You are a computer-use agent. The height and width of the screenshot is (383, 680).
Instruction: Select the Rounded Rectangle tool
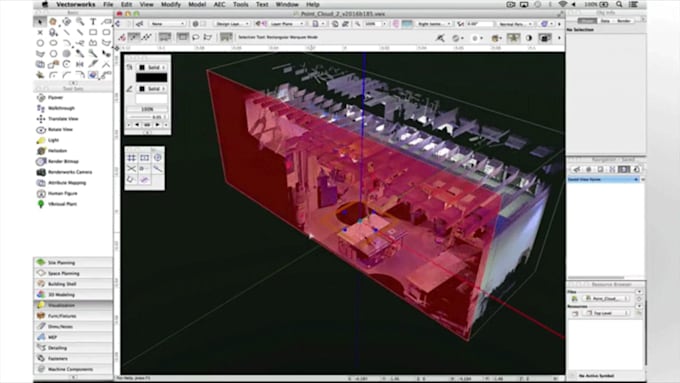[x=106, y=32]
